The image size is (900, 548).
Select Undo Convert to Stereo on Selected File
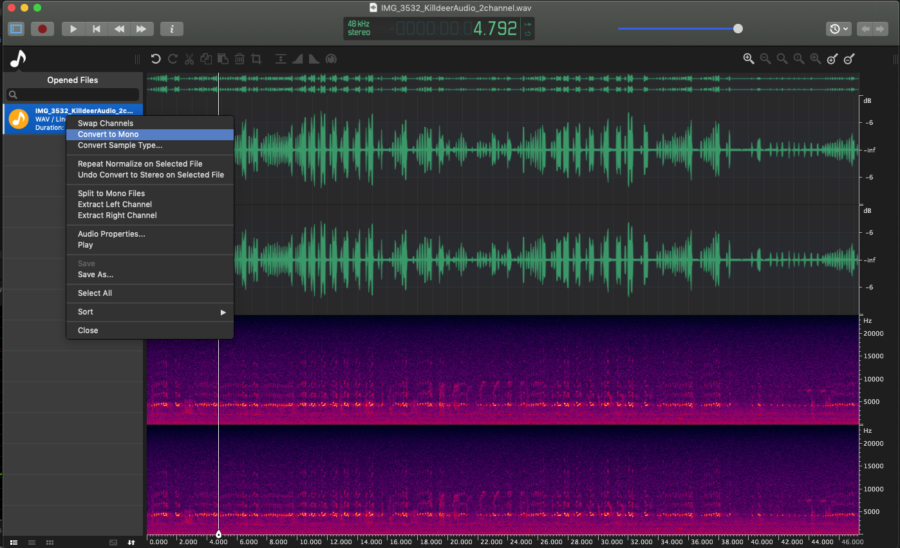(x=150, y=174)
